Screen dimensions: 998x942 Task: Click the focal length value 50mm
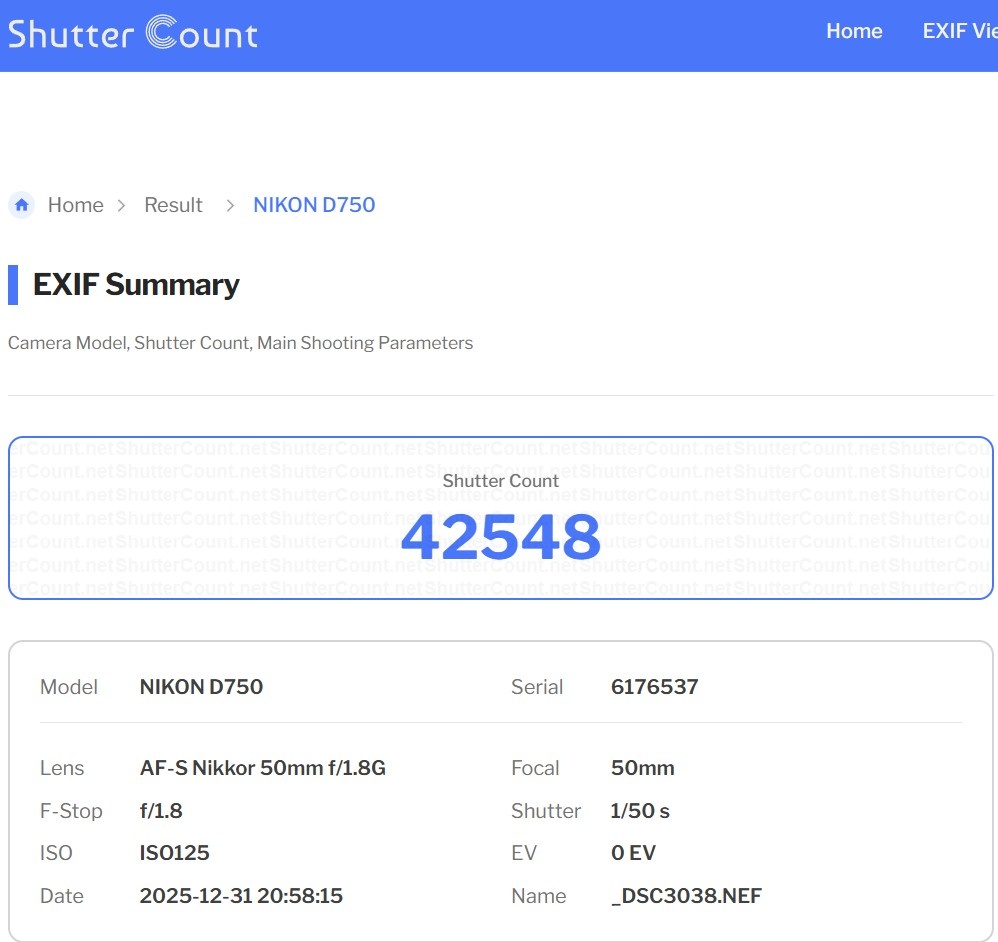(x=642, y=768)
